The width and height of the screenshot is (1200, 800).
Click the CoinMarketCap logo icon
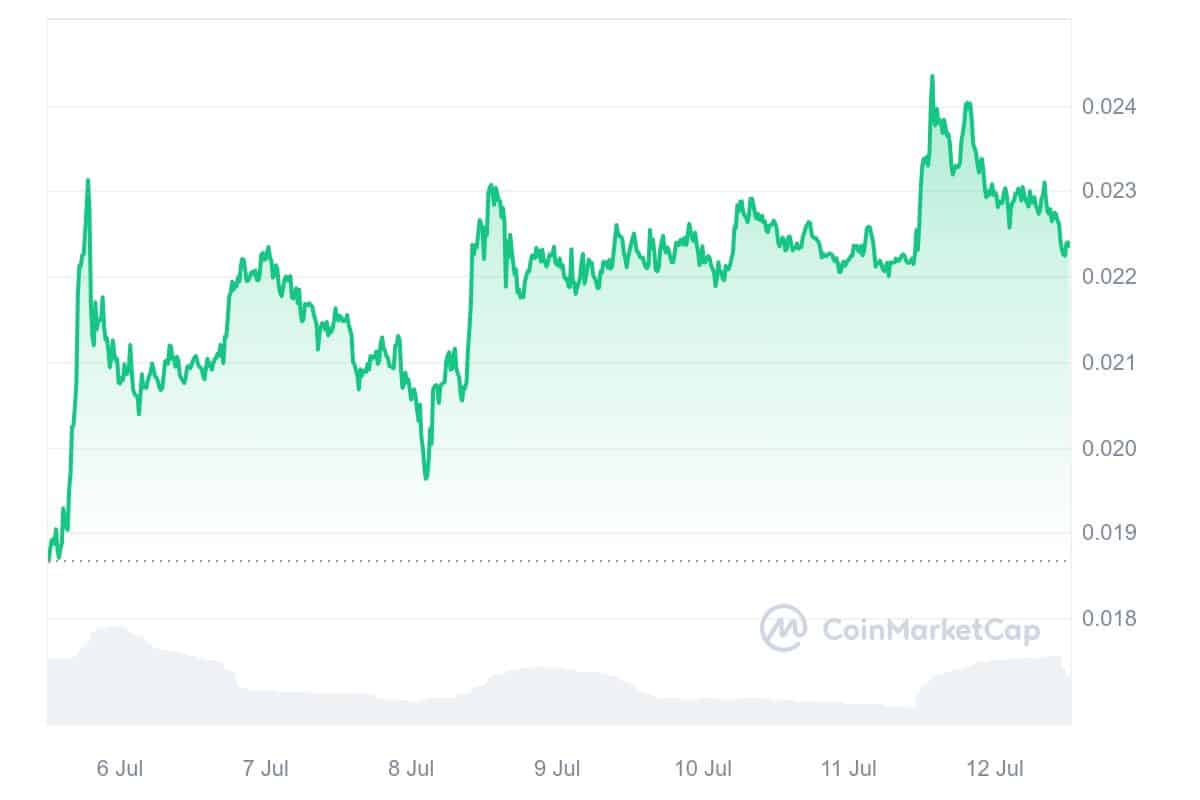tap(784, 628)
